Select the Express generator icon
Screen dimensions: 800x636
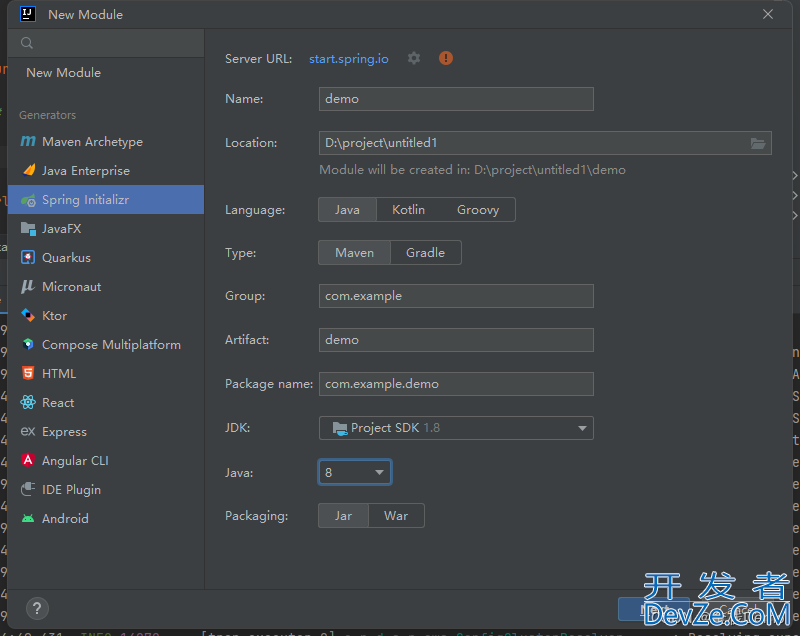tap(28, 431)
